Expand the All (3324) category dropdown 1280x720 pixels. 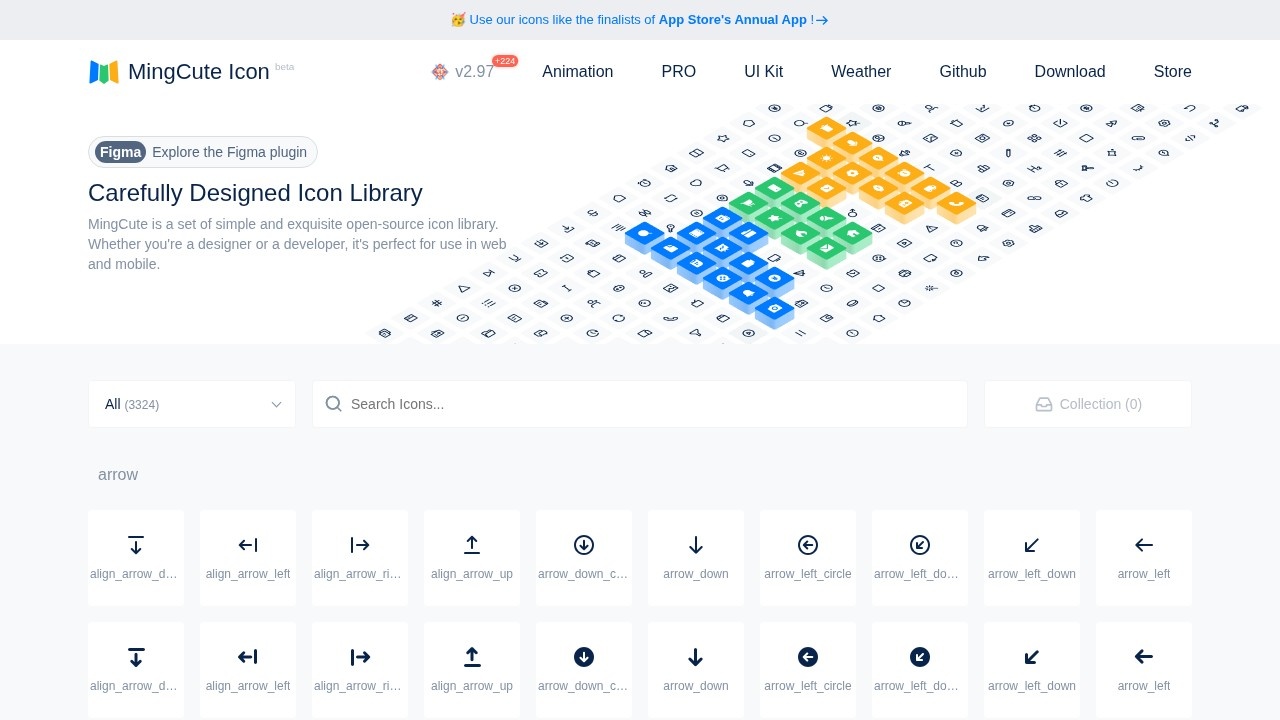click(192, 404)
